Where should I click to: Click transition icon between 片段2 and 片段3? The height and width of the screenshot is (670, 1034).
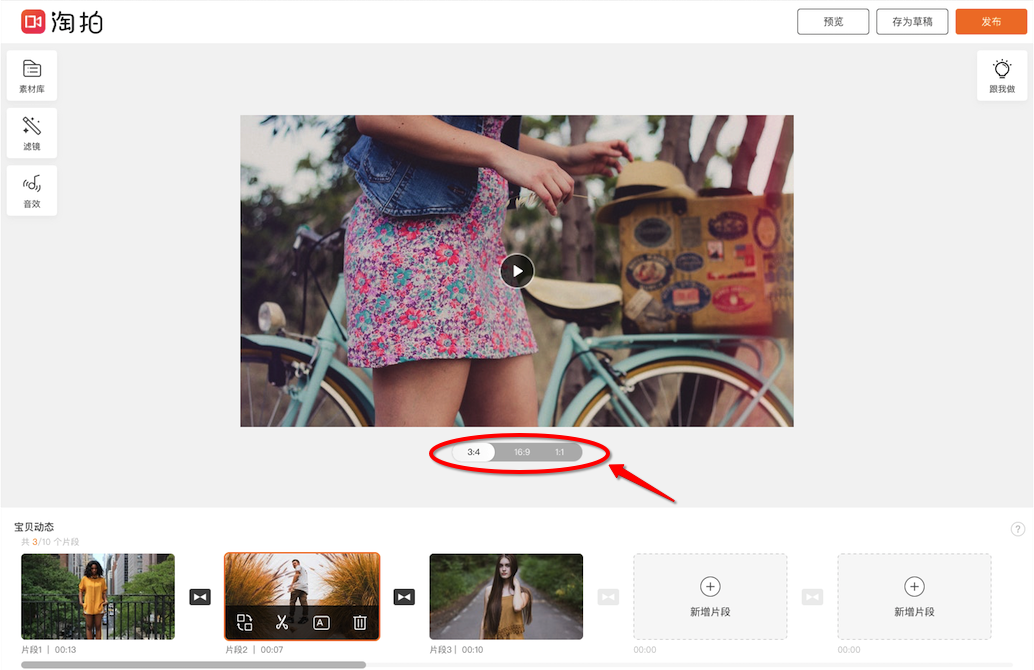404,597
